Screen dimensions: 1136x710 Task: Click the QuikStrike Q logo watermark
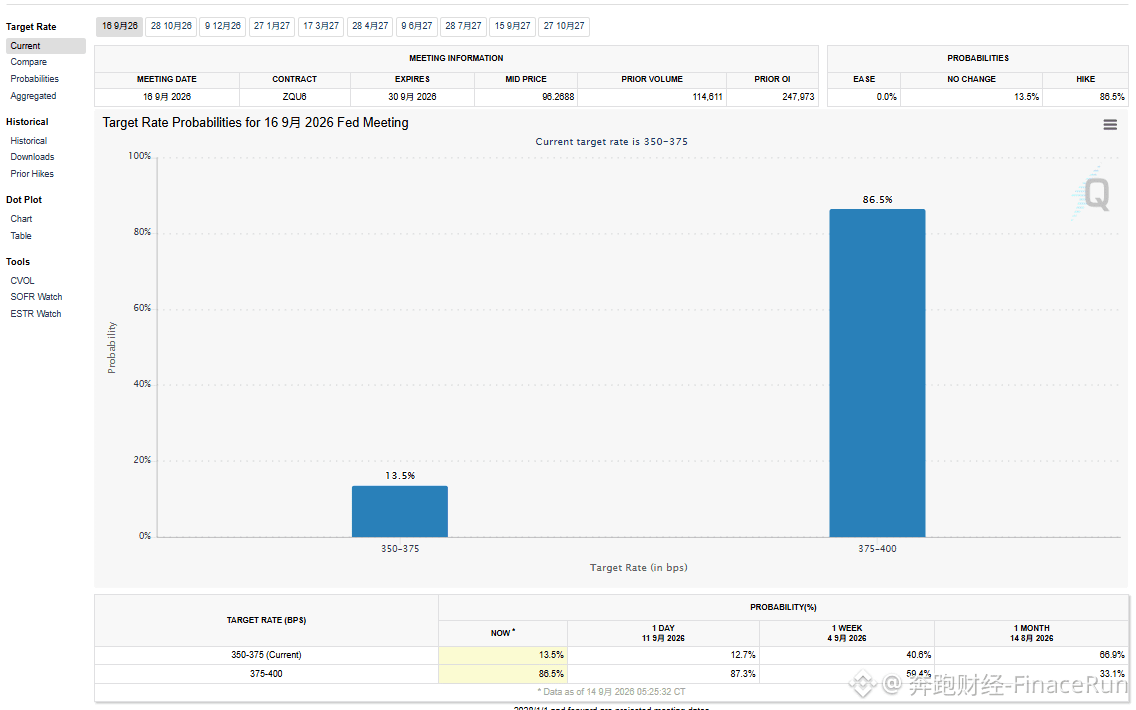[x=1092, y=193]
